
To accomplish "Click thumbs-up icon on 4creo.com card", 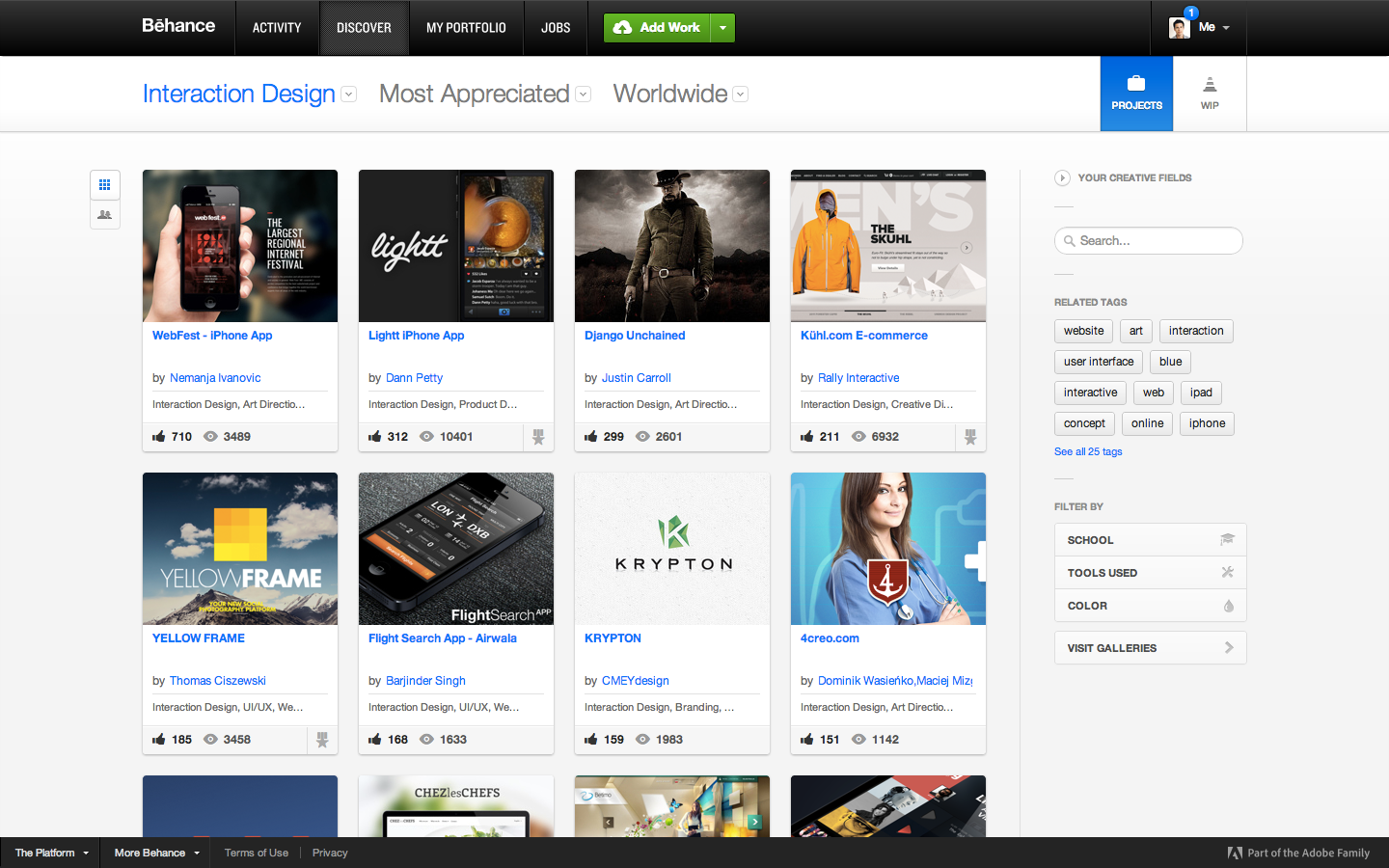I will coord(807,740).
